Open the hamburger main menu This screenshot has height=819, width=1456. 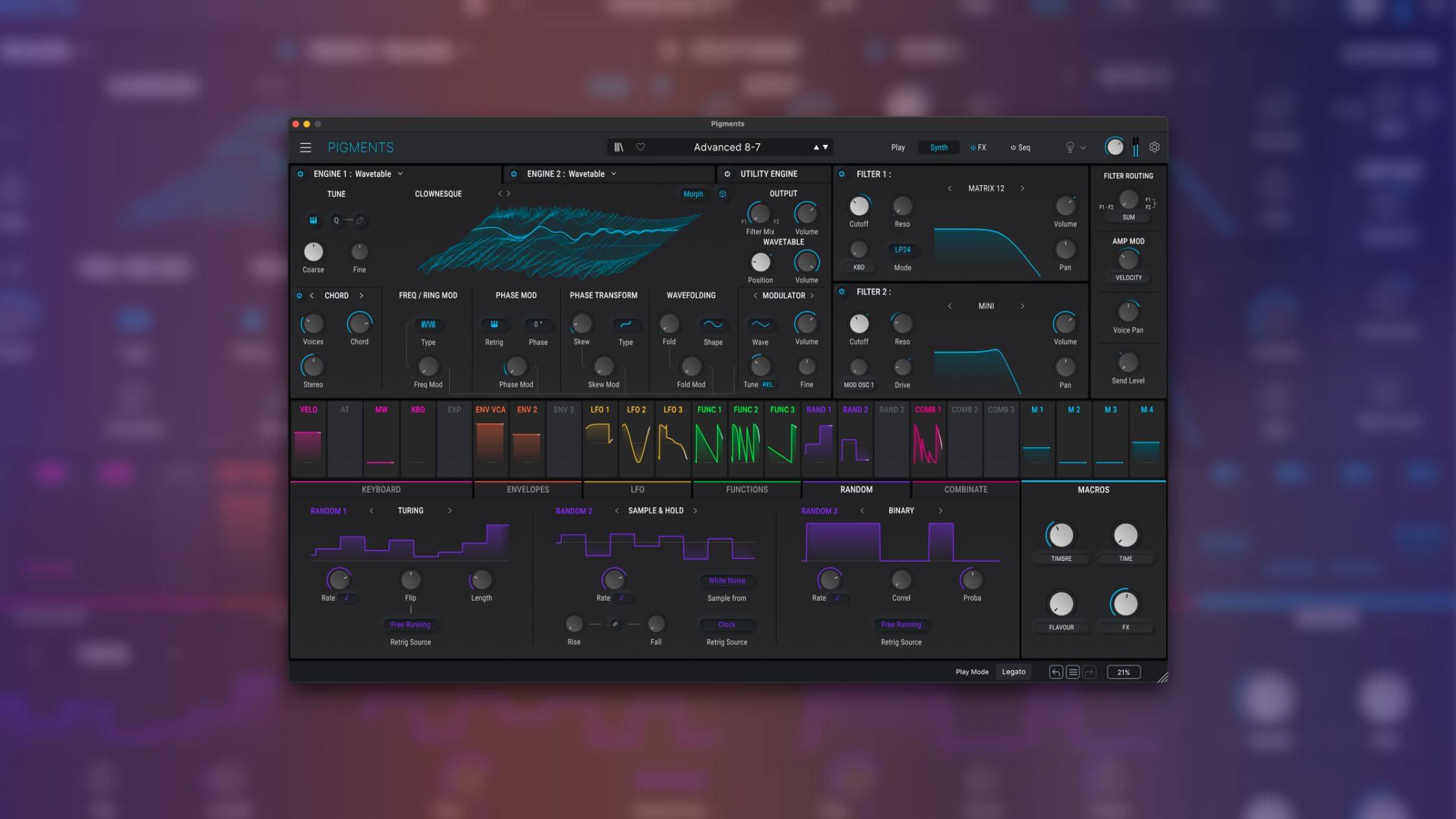click(x=305, y=148)
